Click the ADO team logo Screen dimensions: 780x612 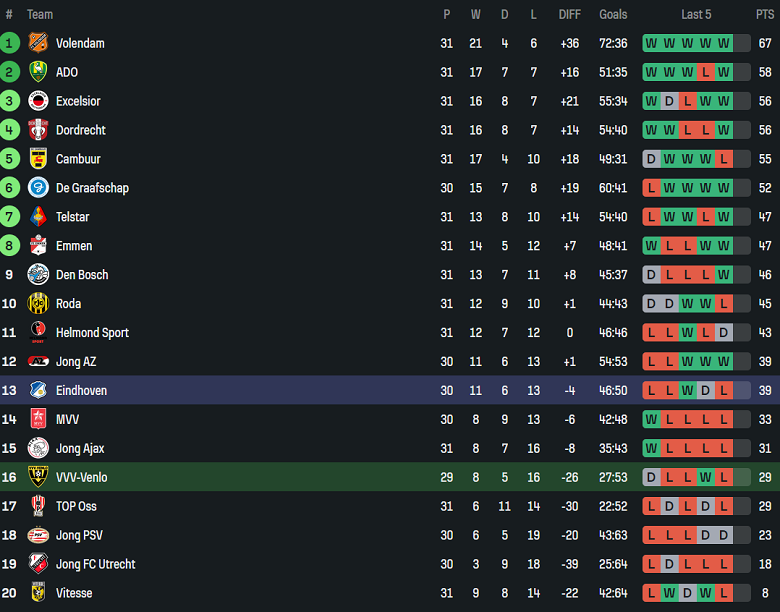pos(38,72)
